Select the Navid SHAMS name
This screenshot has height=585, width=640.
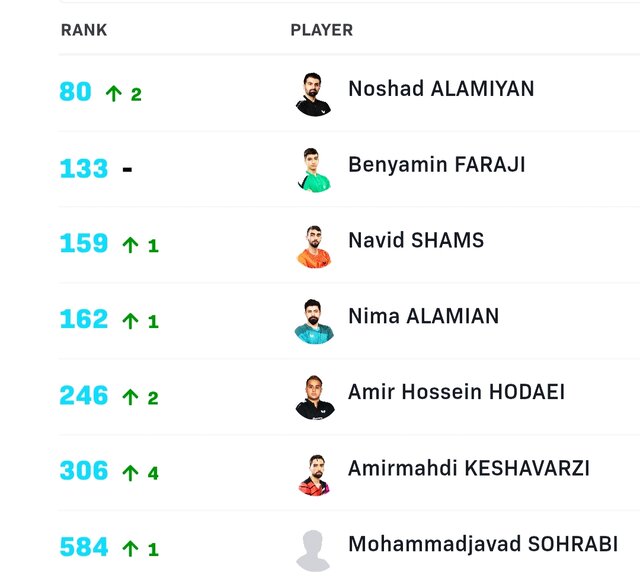click(x=416, y=240)
